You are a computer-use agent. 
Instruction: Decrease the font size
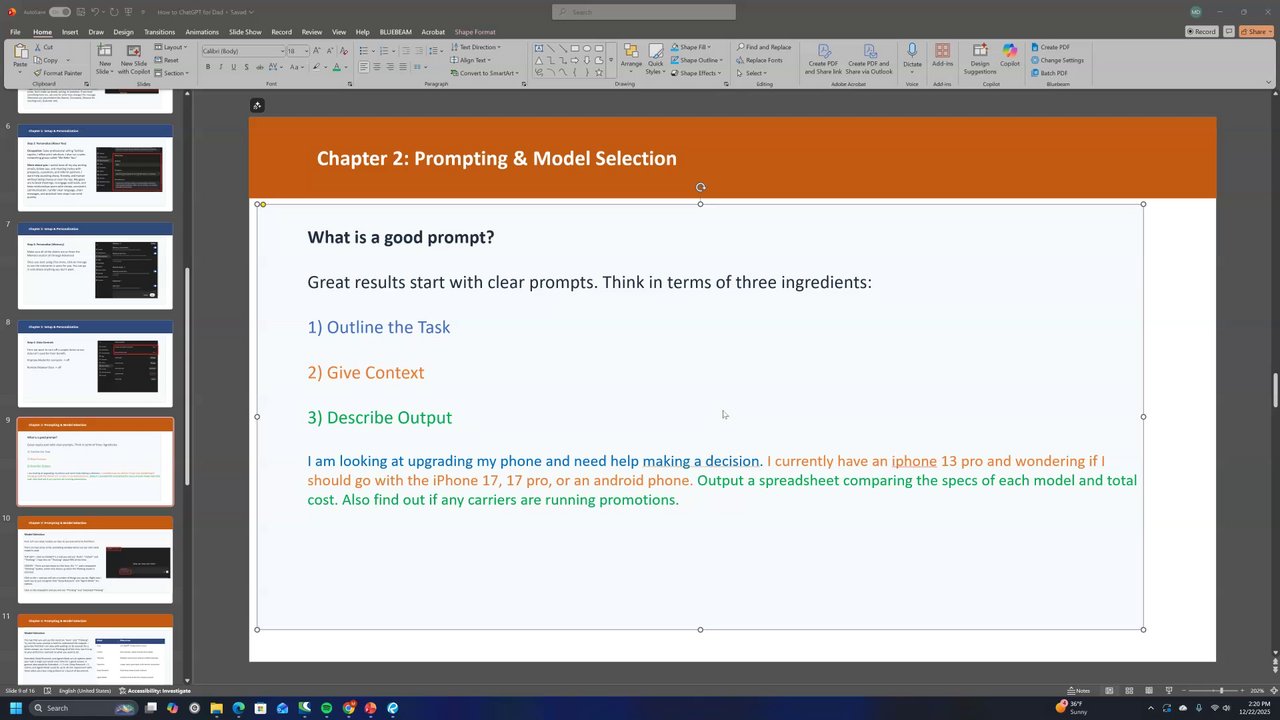(x=330, y=50)
